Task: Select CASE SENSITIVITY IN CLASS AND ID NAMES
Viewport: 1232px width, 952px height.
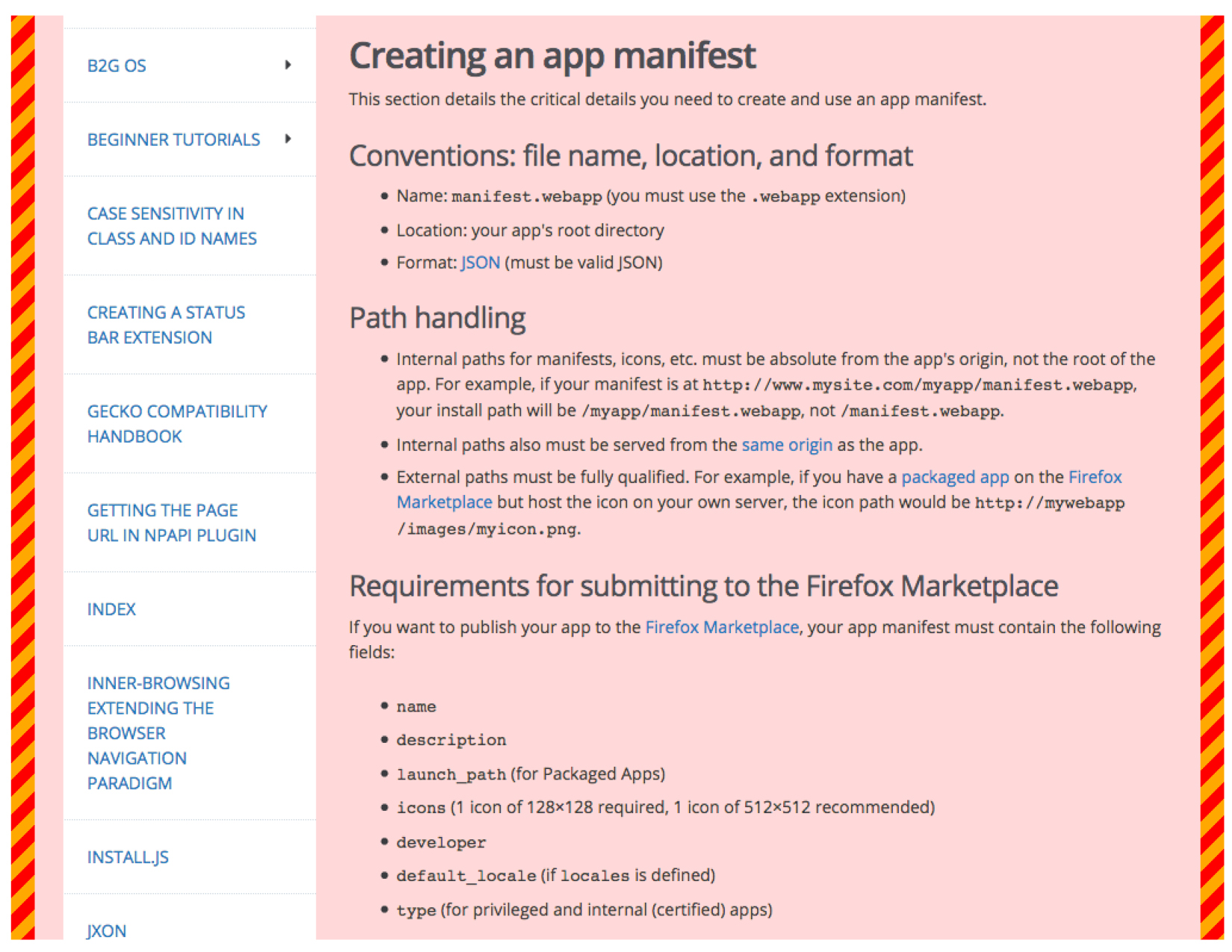Action: coord(171,225)
